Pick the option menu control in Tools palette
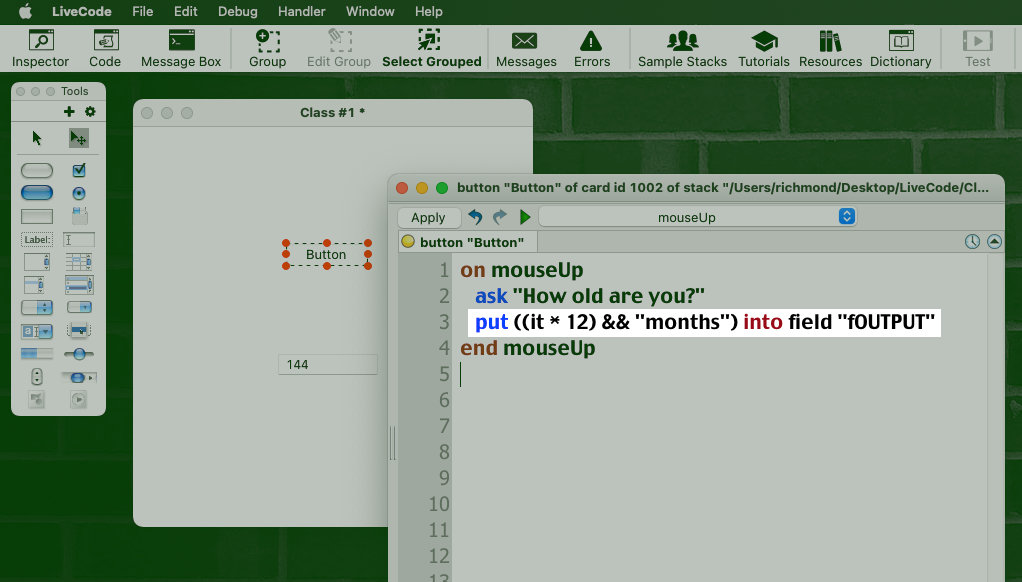 [x=37, y=307]
